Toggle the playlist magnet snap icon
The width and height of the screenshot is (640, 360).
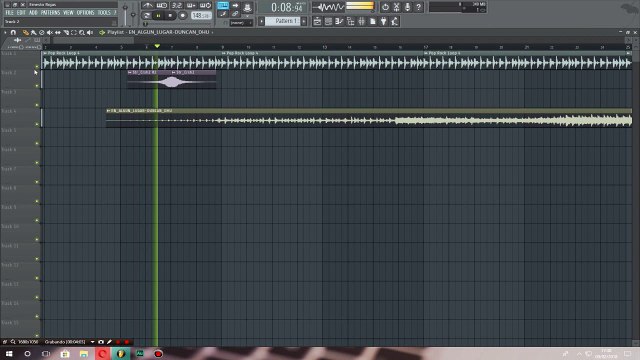pyautogui.click(x=13, y=32)
